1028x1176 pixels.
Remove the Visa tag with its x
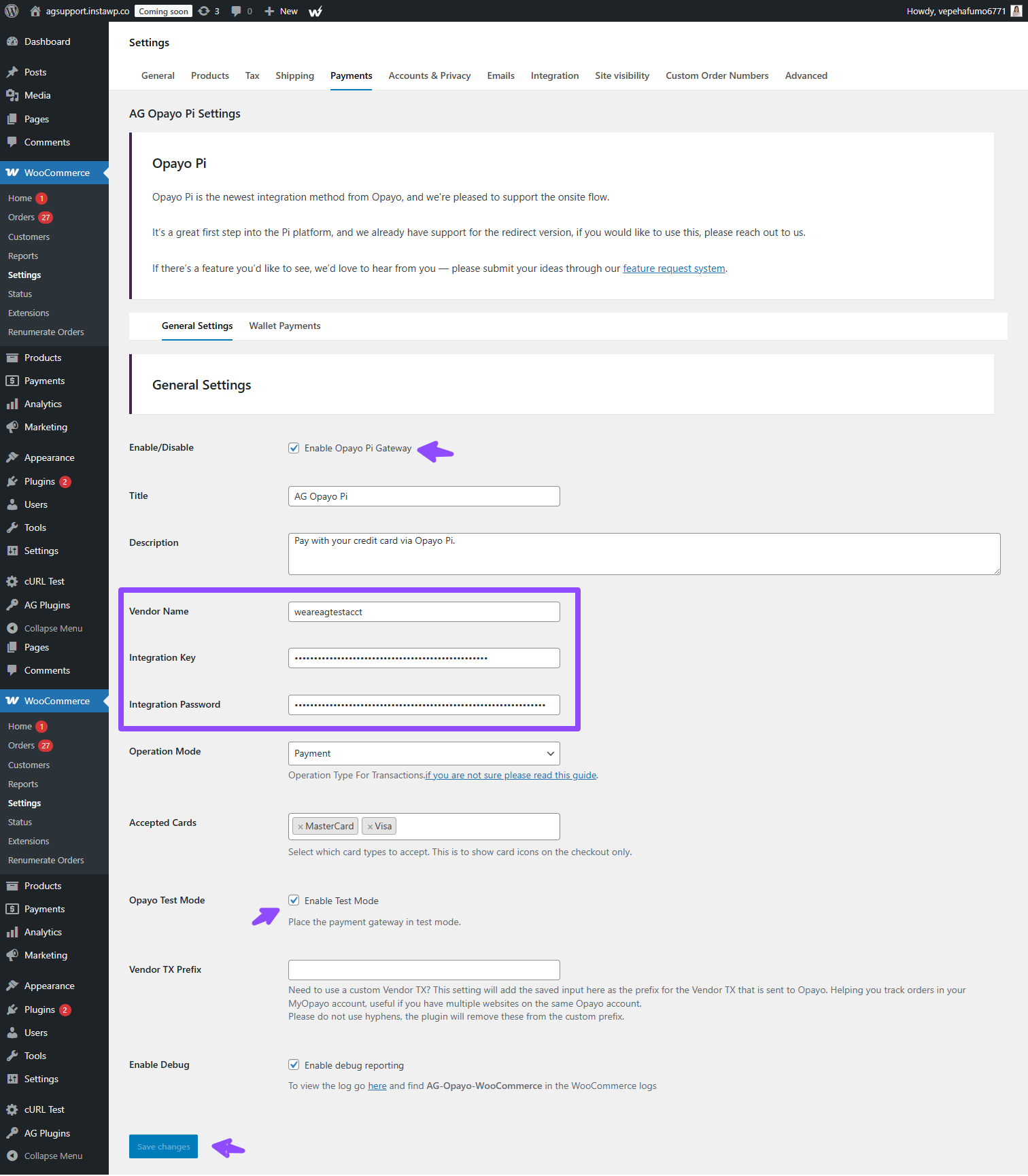[370, 827]
